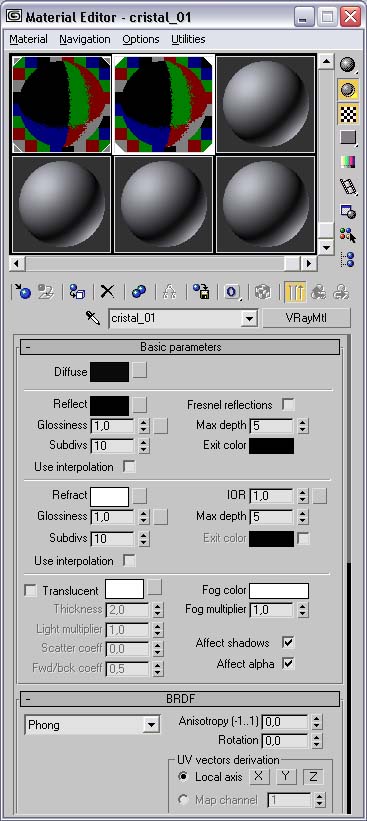Click the Reflect color swatch
The width and height of the screenshot is (367, 821).
[x=109, y=406]
